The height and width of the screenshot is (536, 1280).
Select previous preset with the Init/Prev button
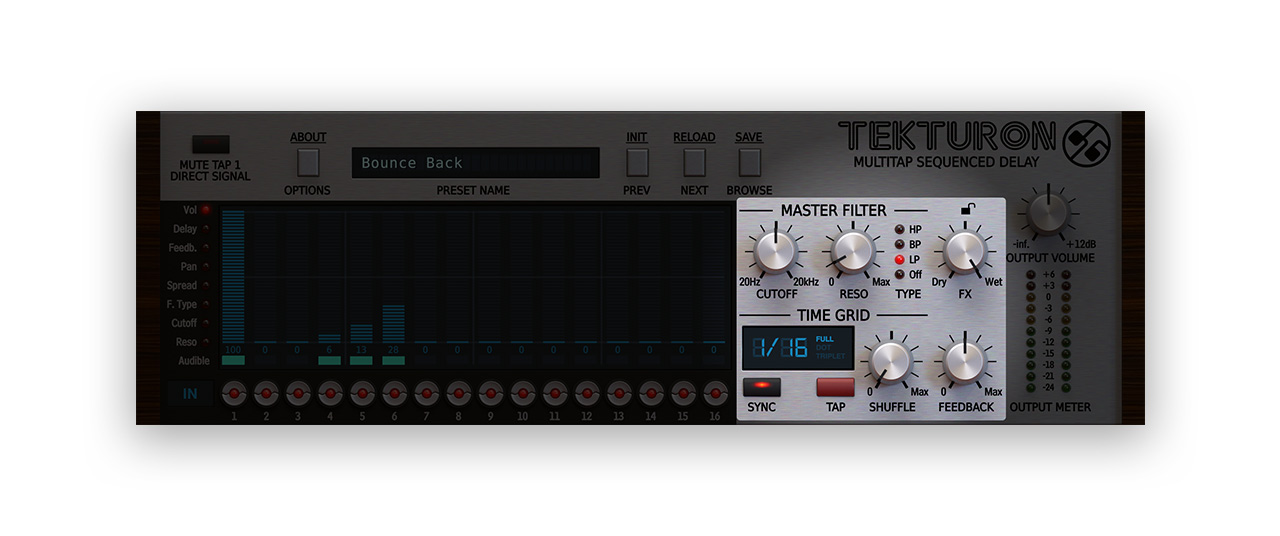637,162
